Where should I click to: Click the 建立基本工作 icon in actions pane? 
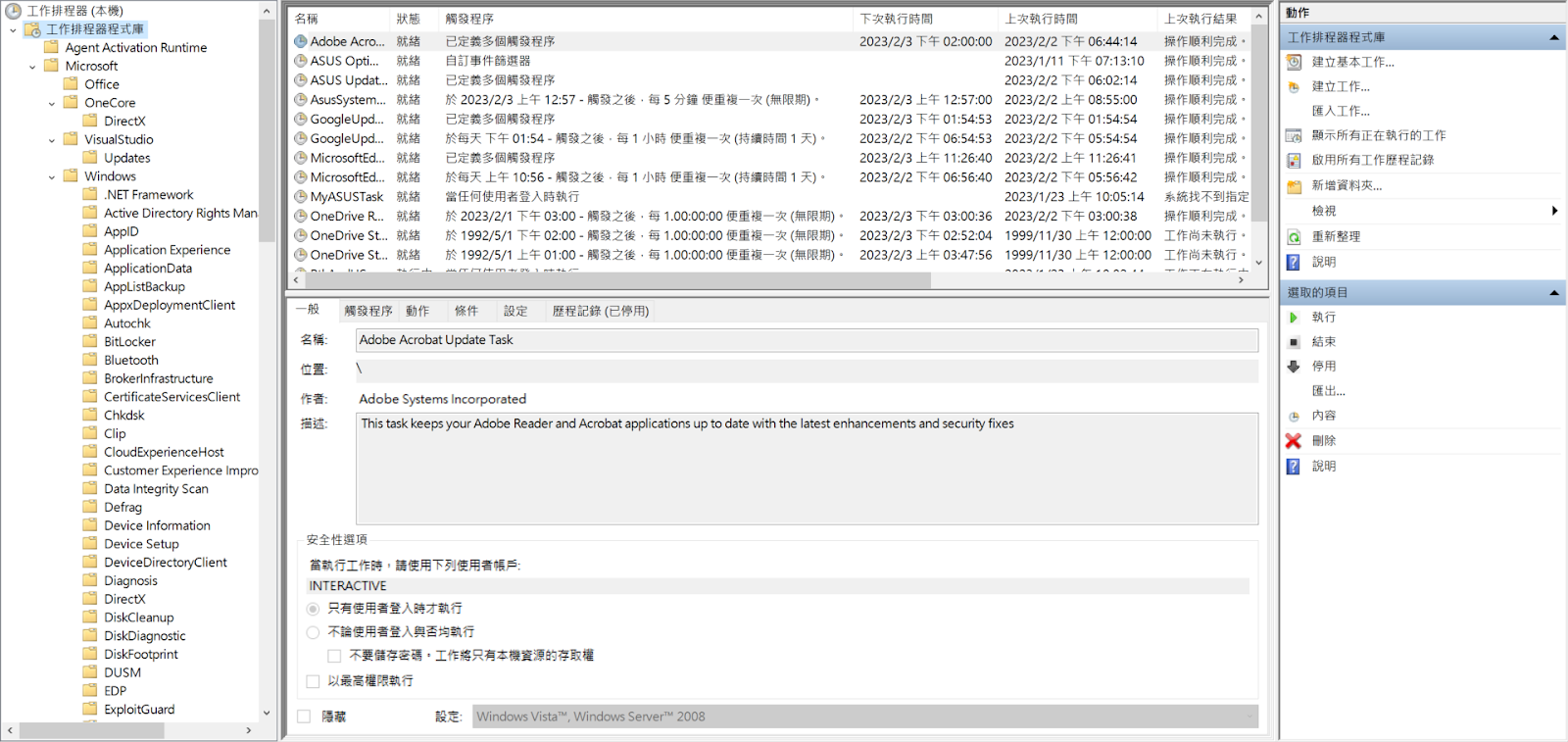tap(1294, 62)
